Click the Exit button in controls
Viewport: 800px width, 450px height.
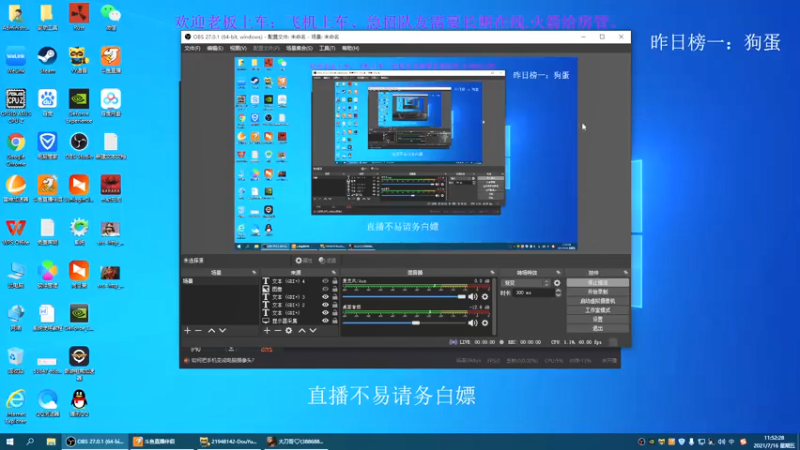(597, 329)
